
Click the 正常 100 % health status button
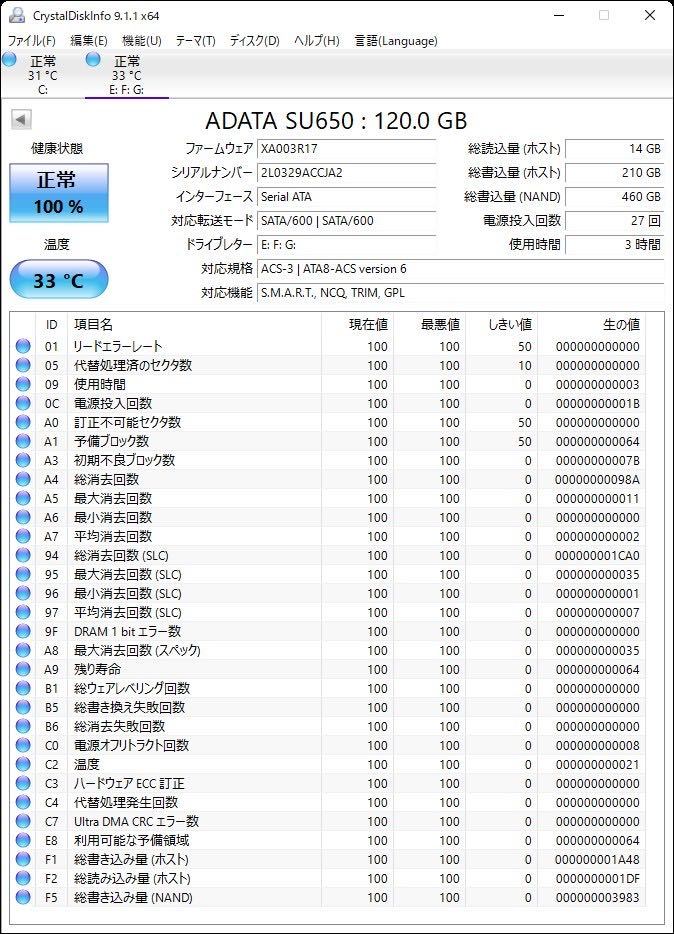pos(59,193)
